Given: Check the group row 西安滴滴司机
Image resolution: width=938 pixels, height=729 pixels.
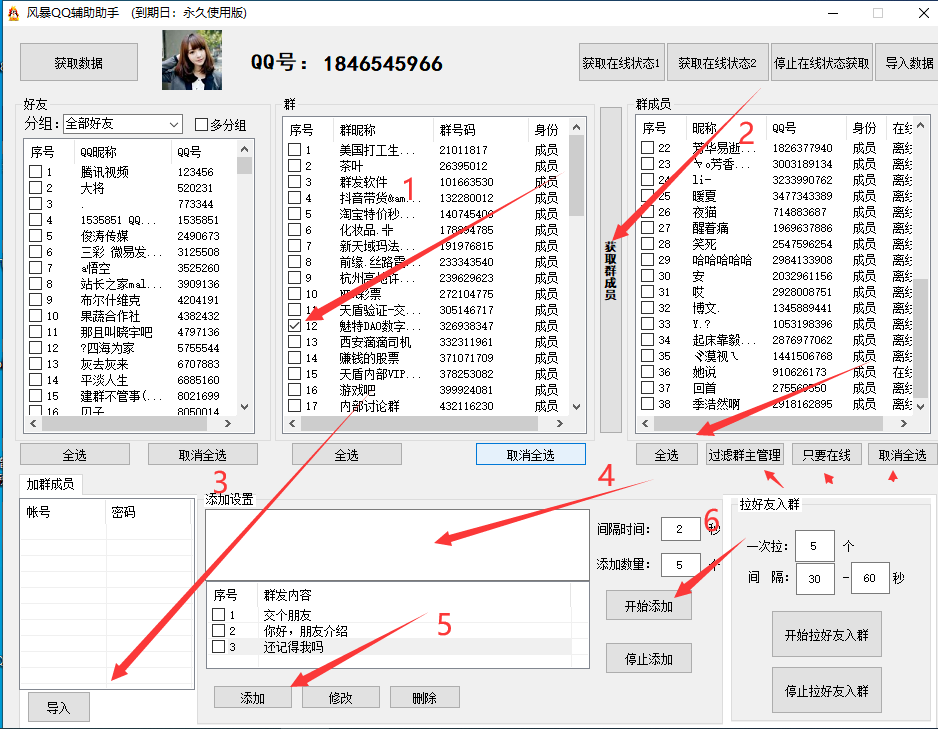Looking at the screenshot, I should [294, 341].
